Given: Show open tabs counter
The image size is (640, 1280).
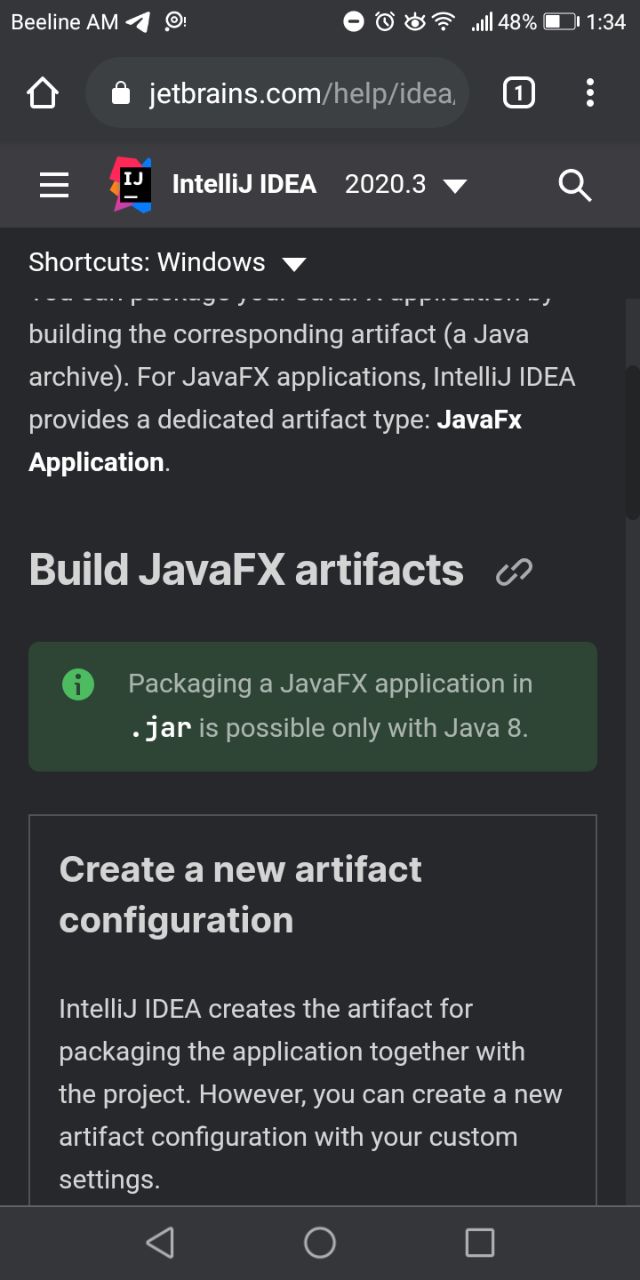Looking at the screenshot, I should (x=518, y=93).
